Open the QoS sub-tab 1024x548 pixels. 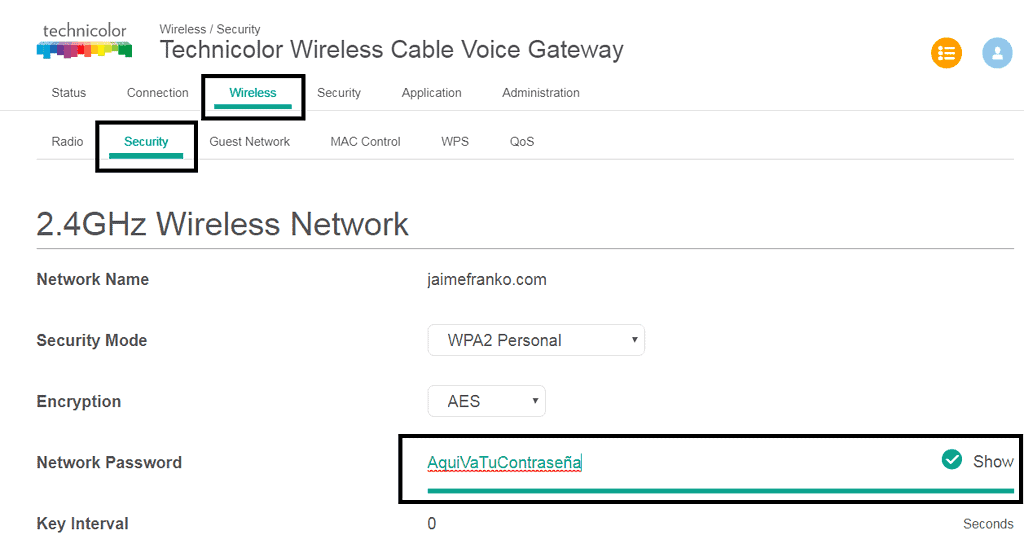coord(522,142)
